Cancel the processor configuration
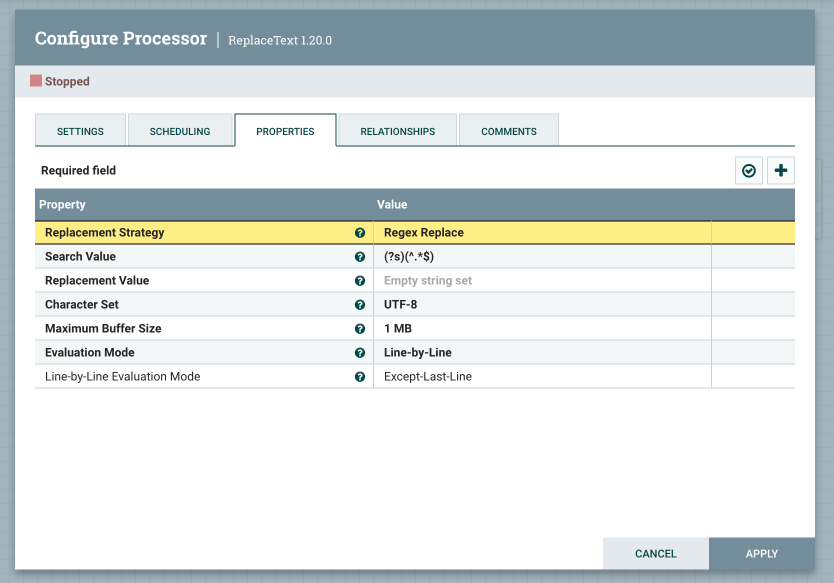 (x=655, y=553)
